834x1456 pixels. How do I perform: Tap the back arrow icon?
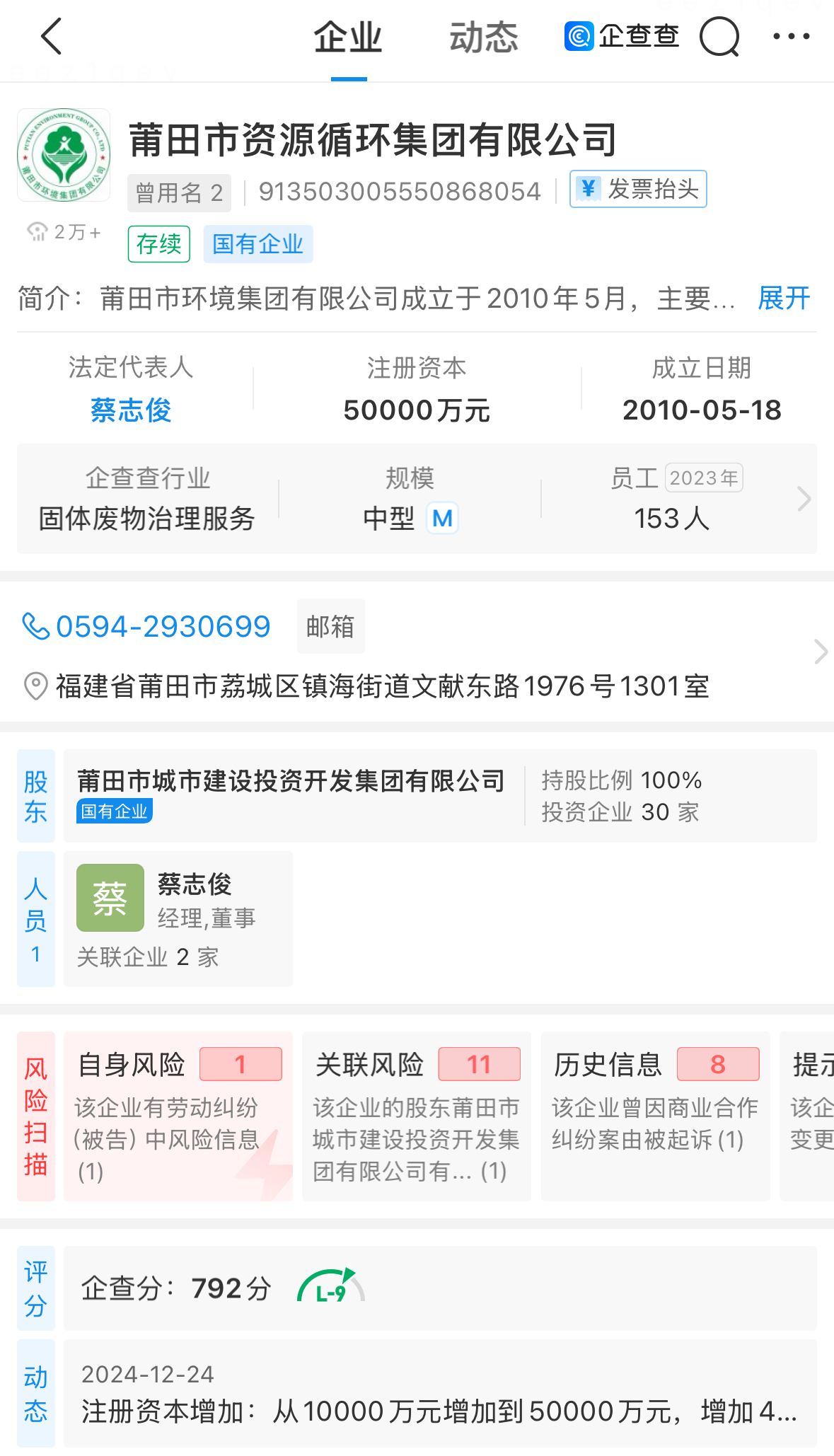pos(52,36)
